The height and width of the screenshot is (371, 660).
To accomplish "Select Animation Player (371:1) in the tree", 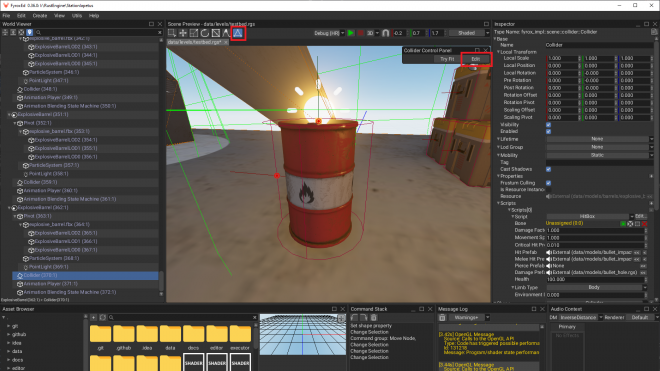I will tap(51, 284).
